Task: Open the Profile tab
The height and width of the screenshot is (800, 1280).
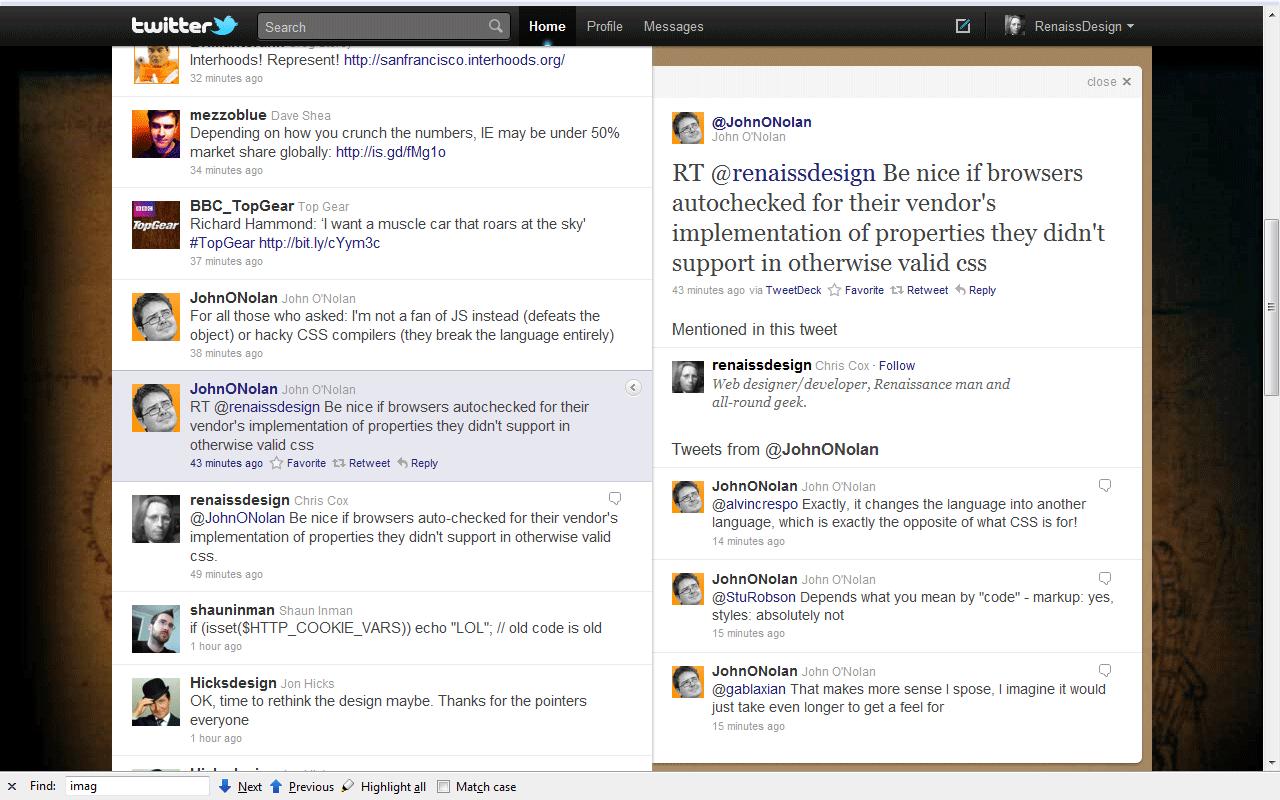Action: click(604, 27)
